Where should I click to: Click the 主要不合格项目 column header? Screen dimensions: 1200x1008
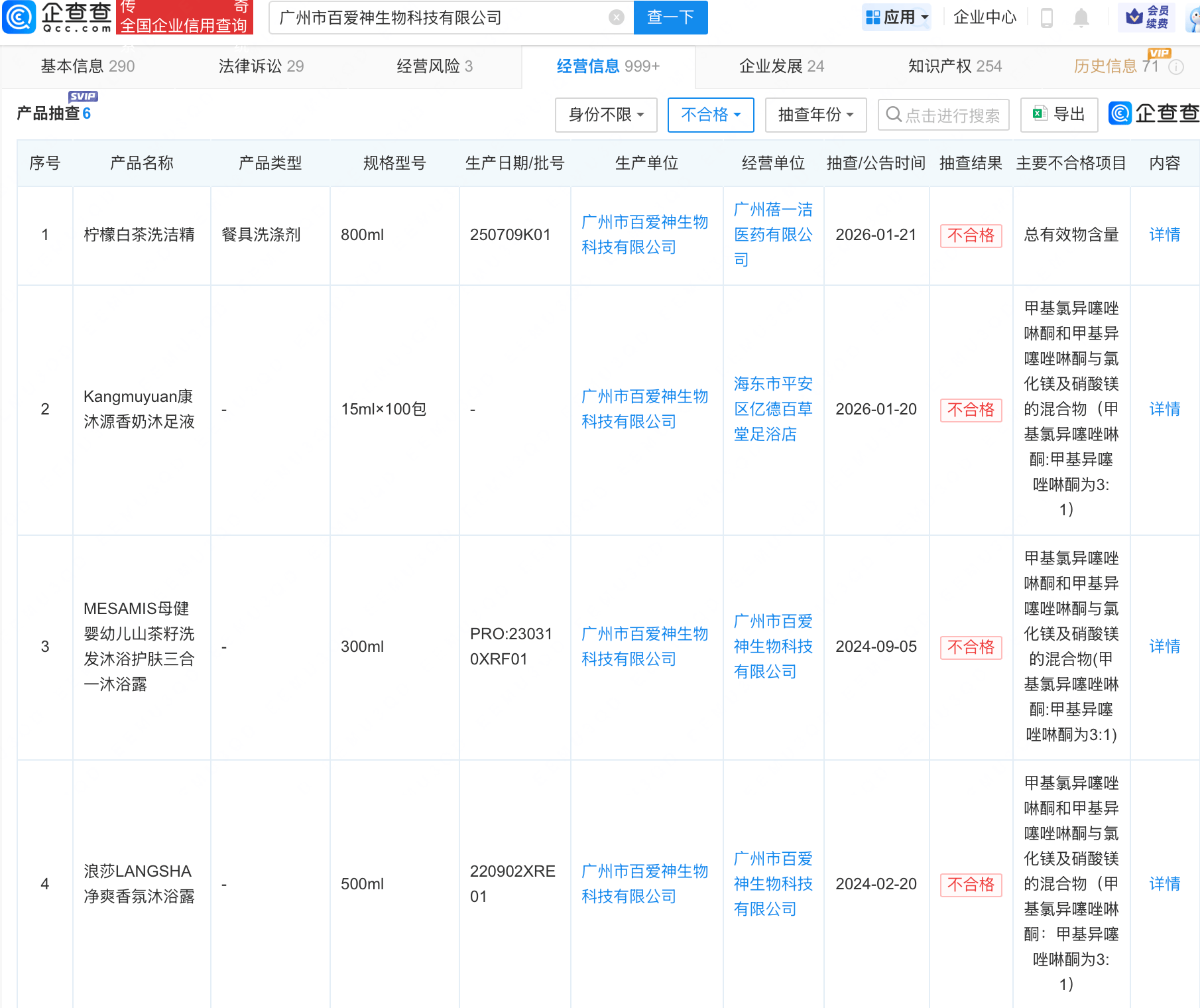click(x=1071, y=163)
